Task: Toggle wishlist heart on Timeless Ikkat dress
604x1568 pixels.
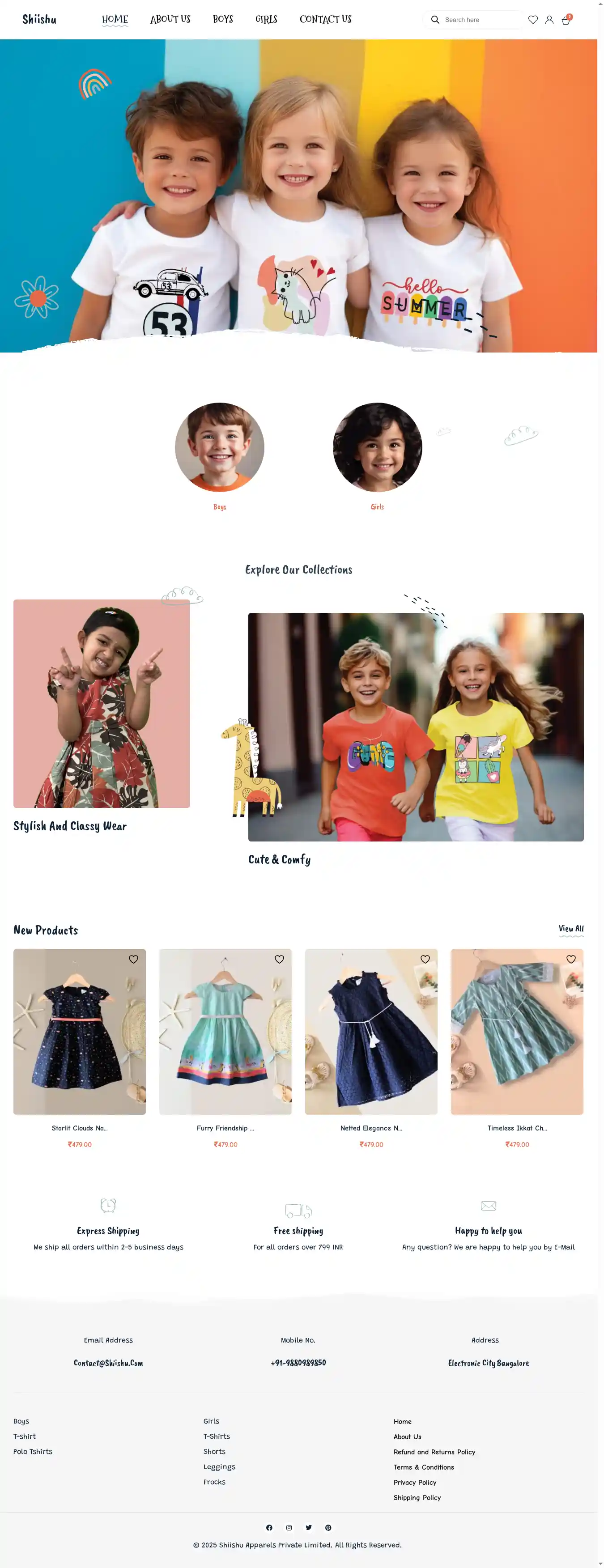Action: click(x=571, y=959)
